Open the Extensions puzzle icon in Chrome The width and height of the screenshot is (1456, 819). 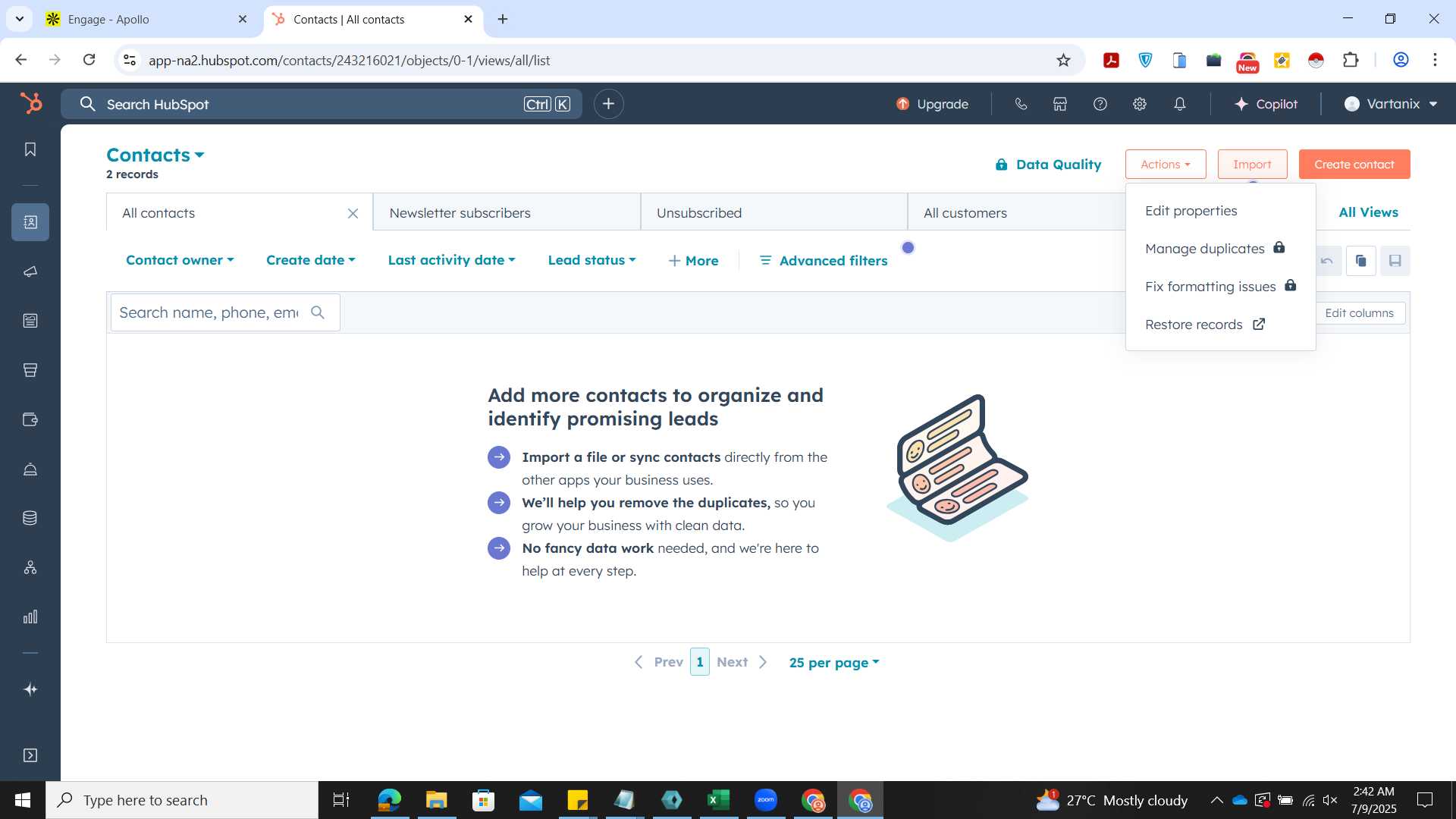tap(1351, 60)
